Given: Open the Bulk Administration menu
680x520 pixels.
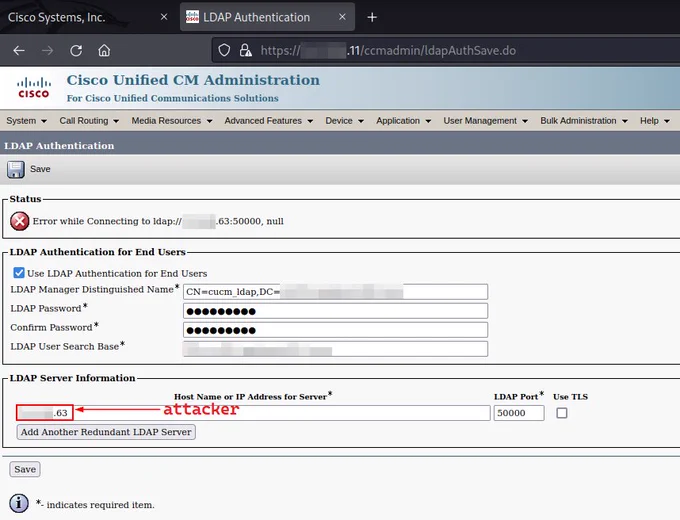Looking at the screenshot, I should (584, 121).
